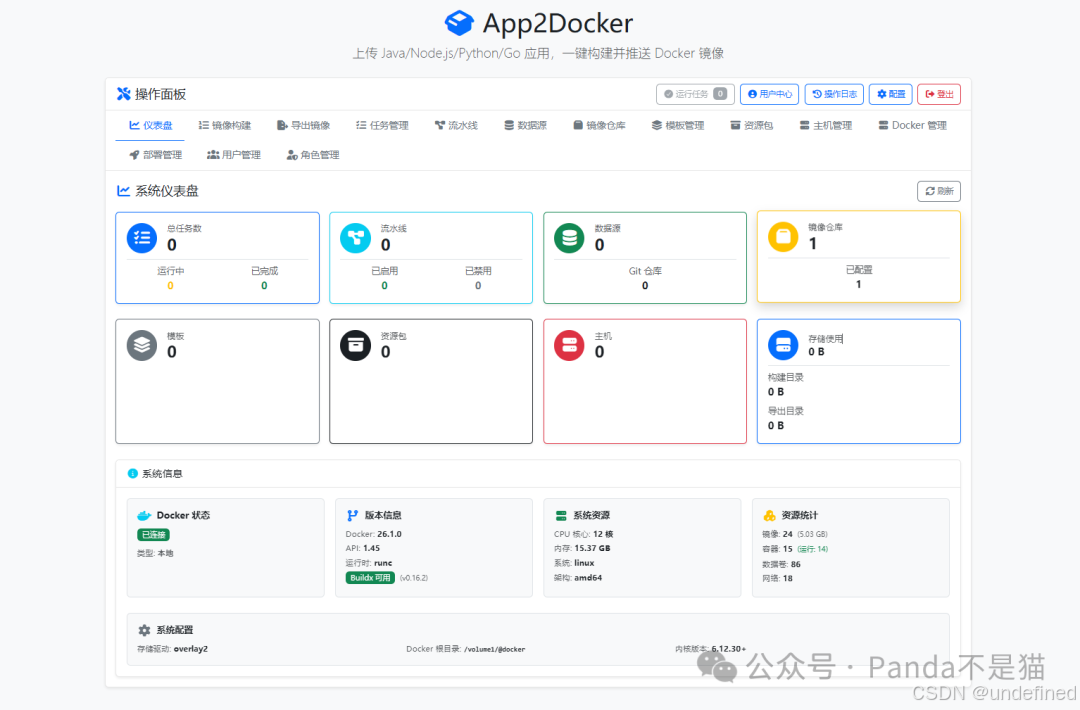1080x710 pixels.
Task: Click the Git 仓库 label
Action: (x=645, y=271)
